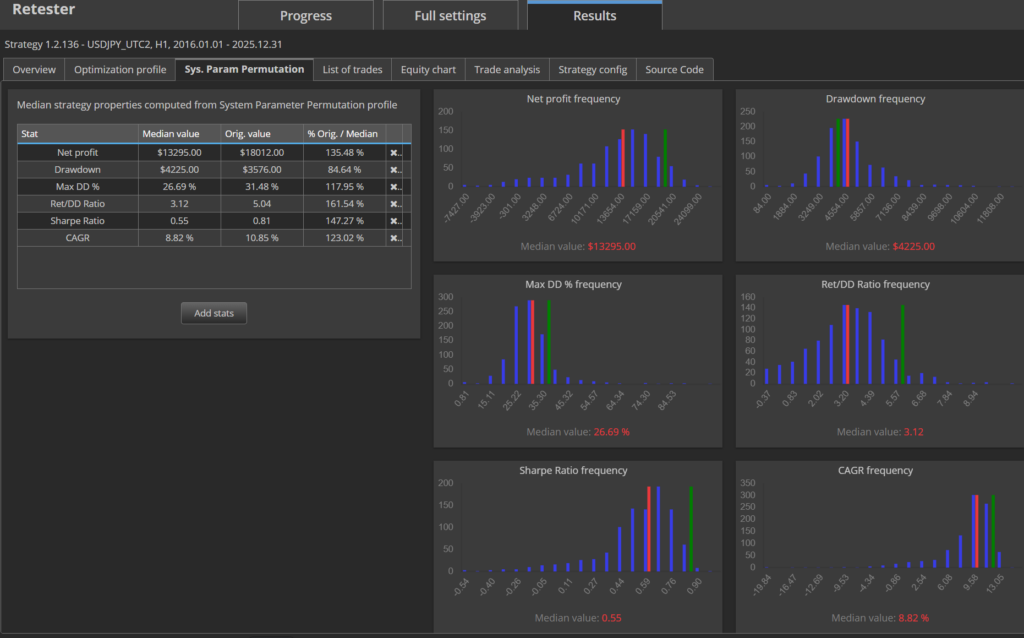Remove the CAGR stat row

tap(394, 238)
